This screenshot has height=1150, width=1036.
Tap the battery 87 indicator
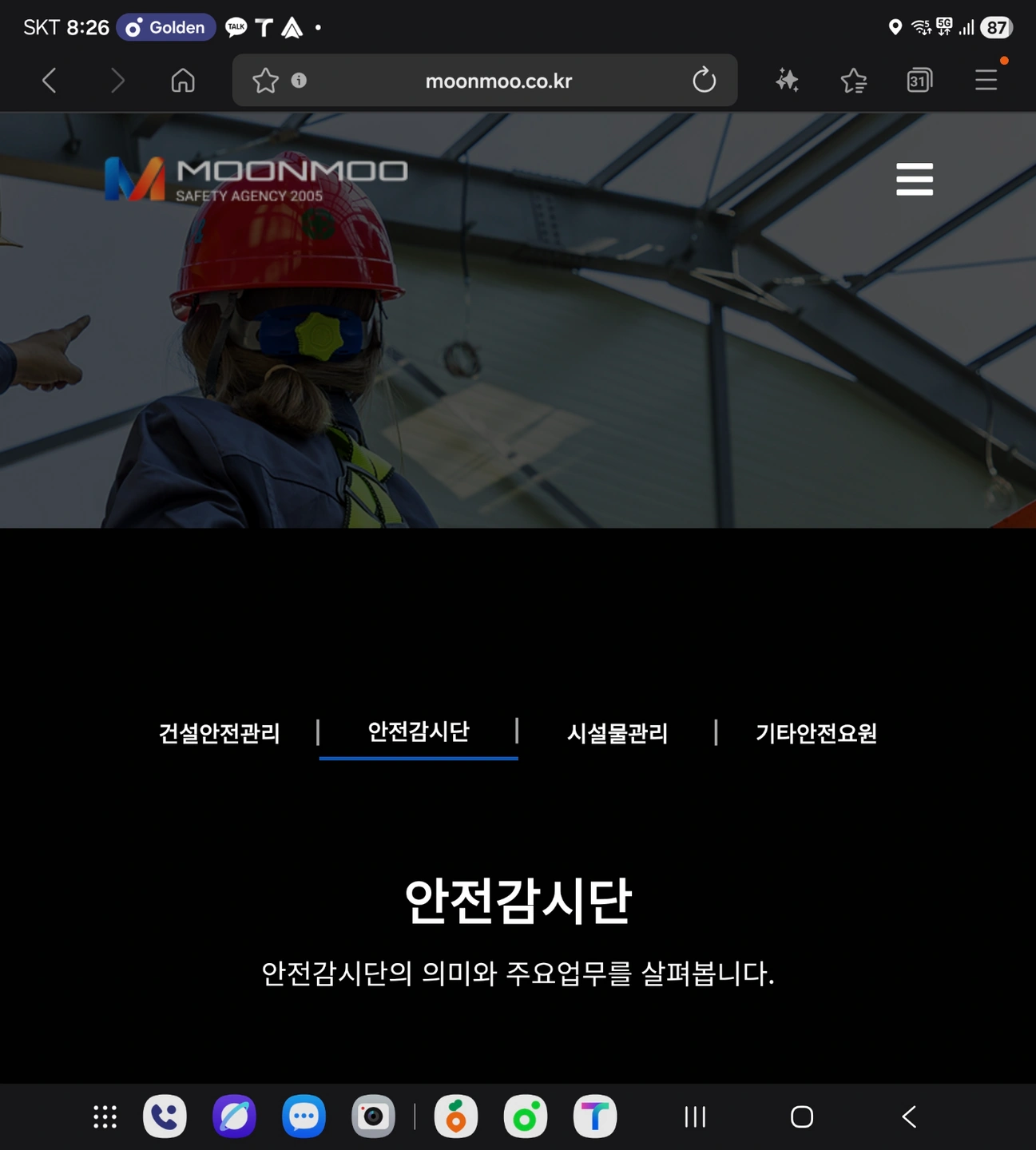(x=996, y=27)
